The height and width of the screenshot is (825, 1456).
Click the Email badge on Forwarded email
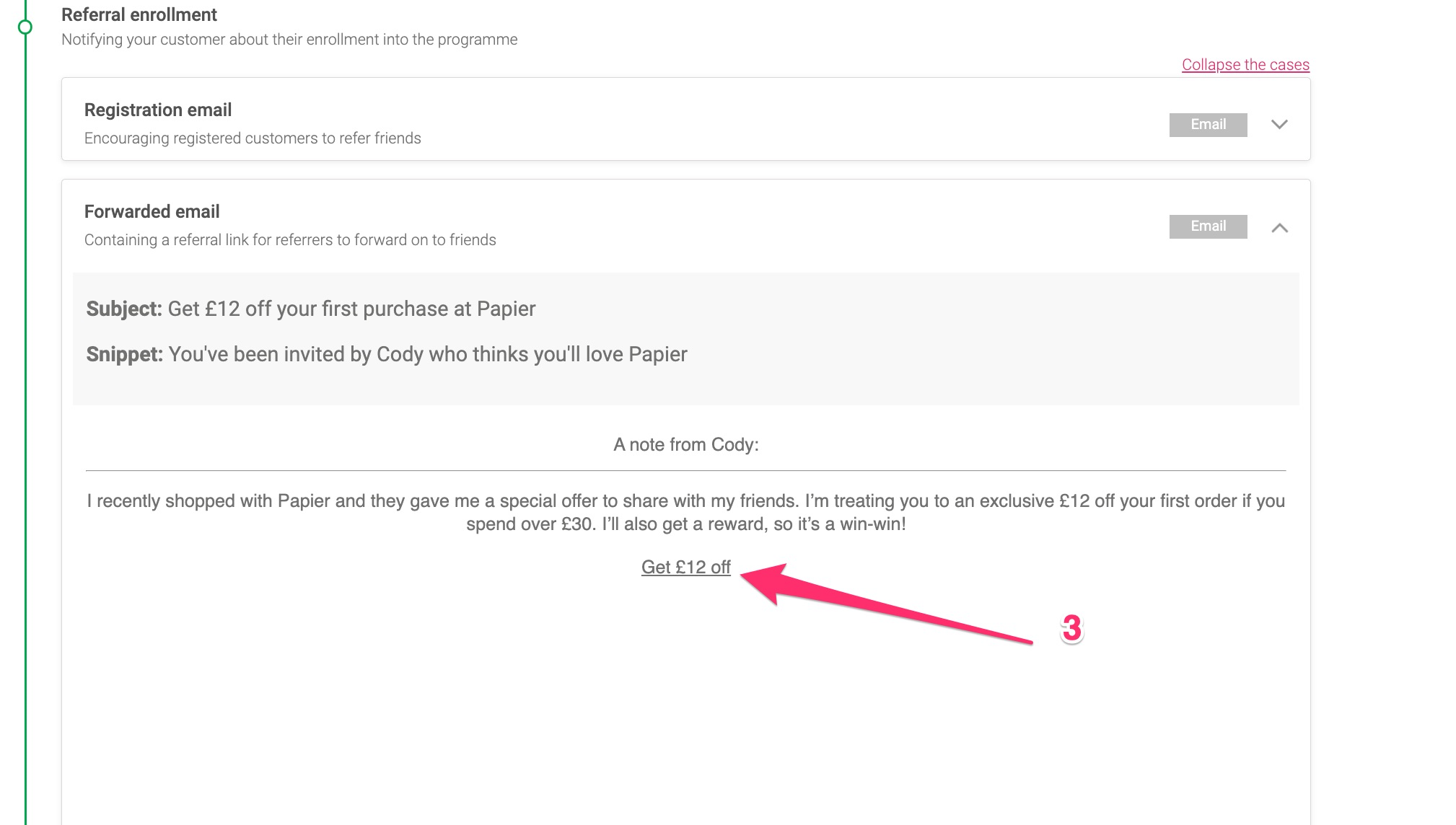[1208, 226]
